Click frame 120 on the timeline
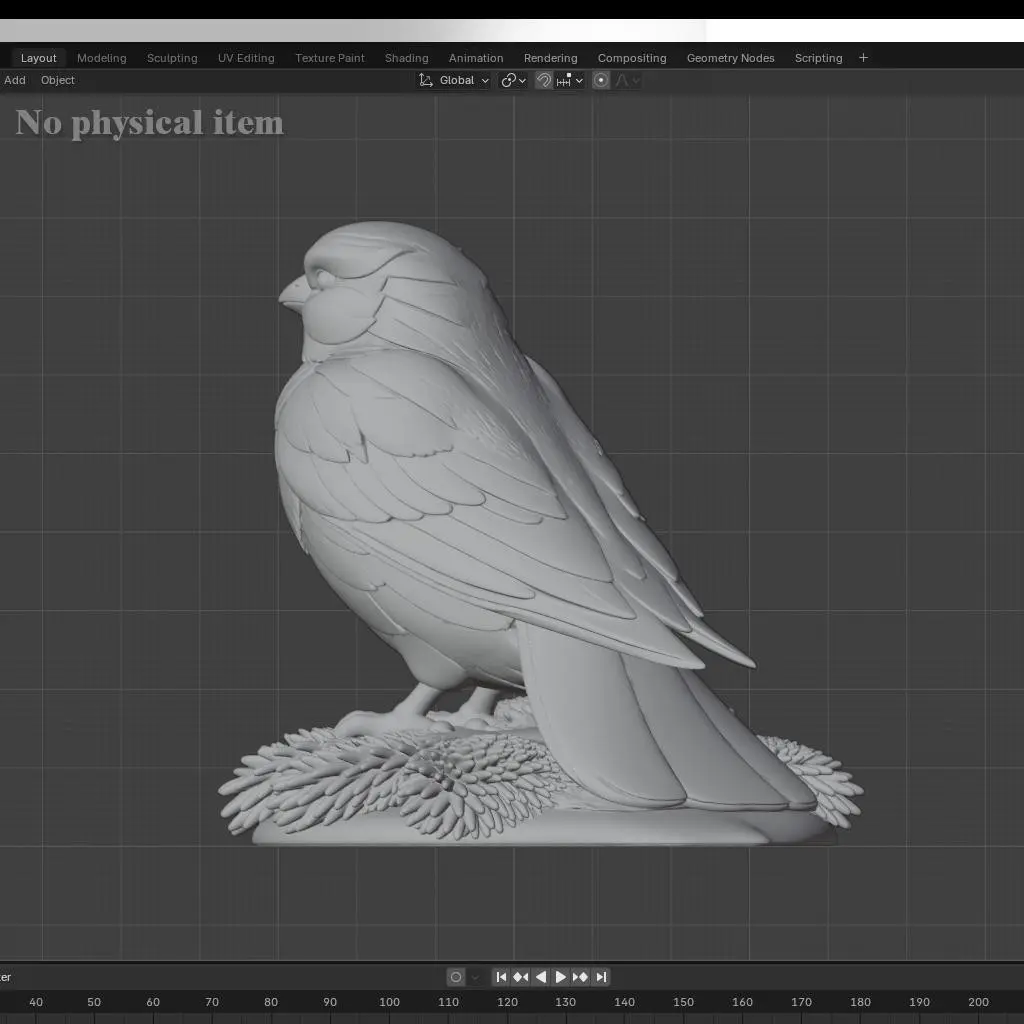1024x1024 pixels. pyautogui.click(x=507, y=1002)
